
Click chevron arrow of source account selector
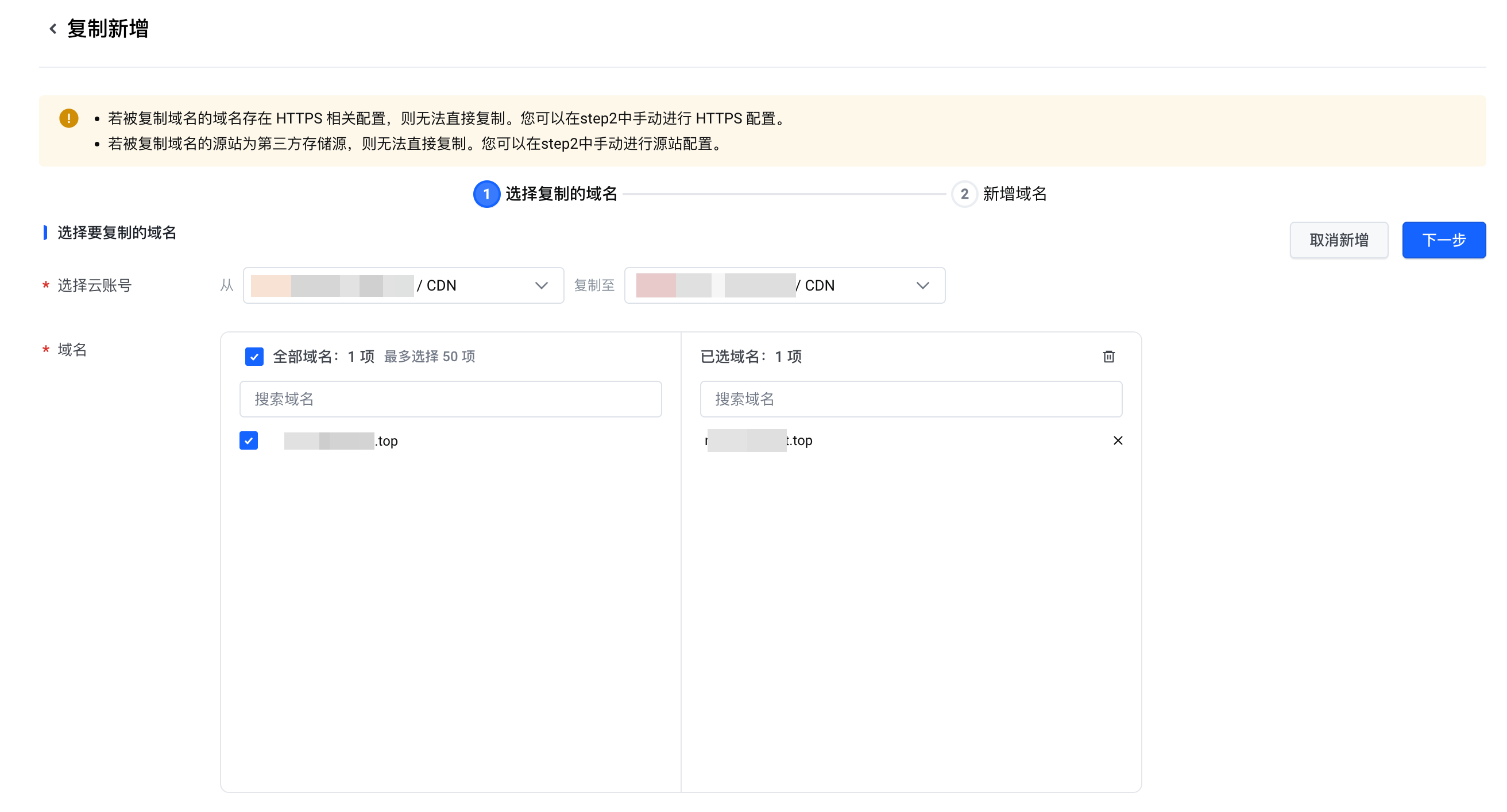541,285
